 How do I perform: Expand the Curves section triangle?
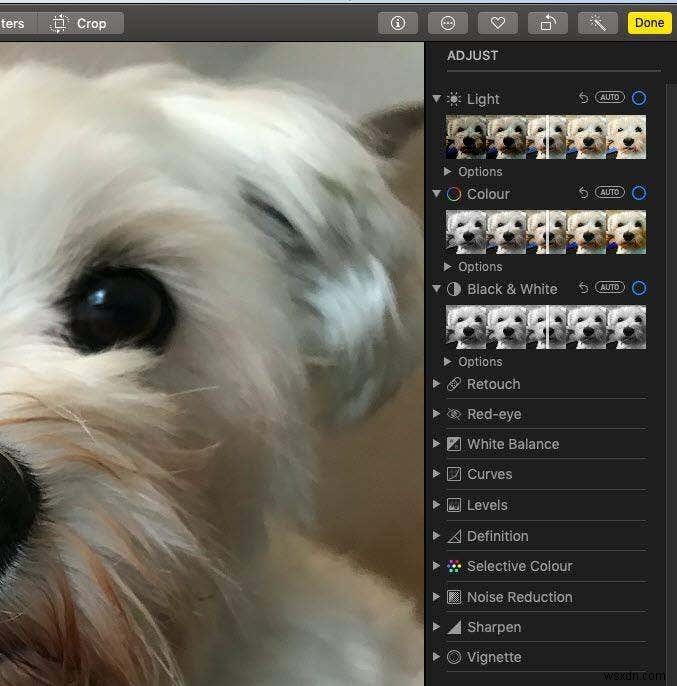(436, 473)
